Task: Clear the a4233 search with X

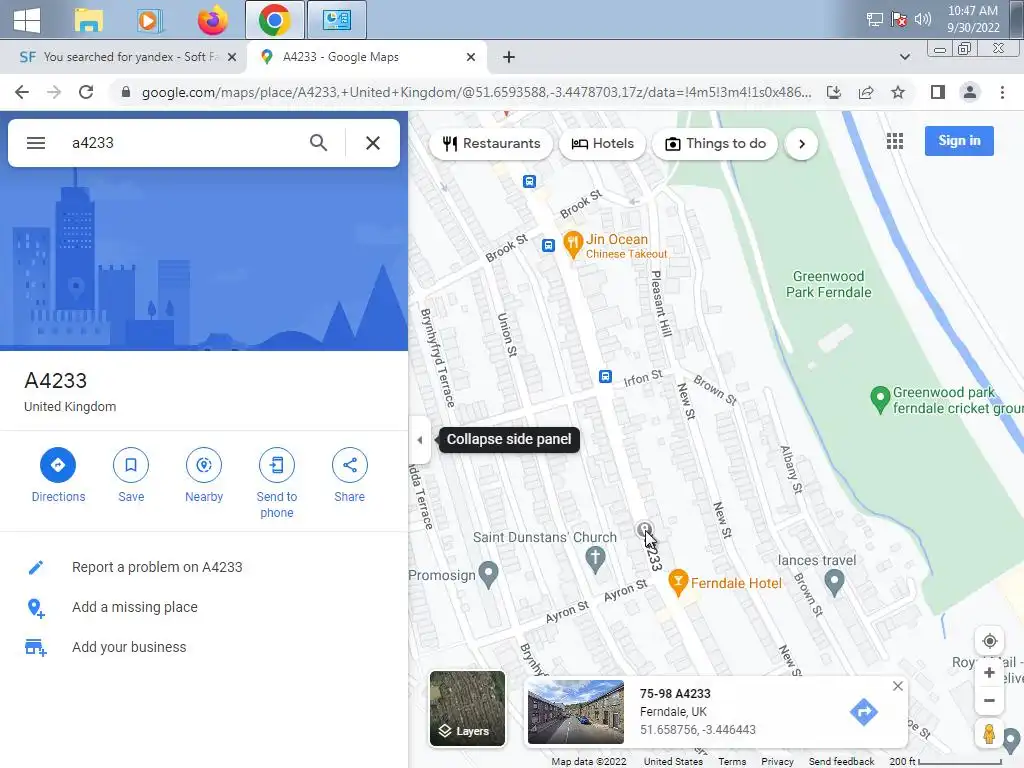Action: pos(373,143)
